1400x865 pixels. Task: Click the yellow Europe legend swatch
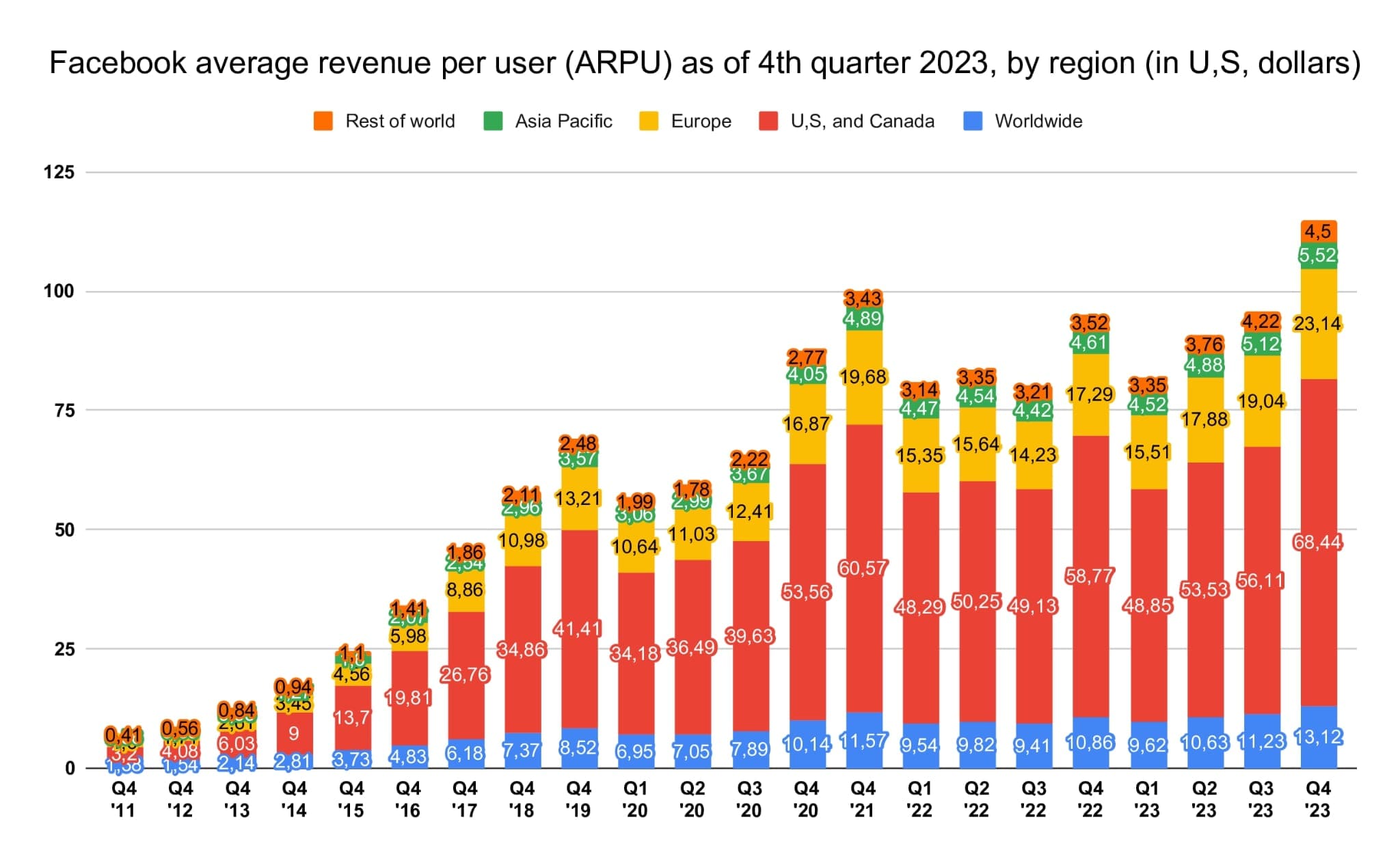(649, 121)
